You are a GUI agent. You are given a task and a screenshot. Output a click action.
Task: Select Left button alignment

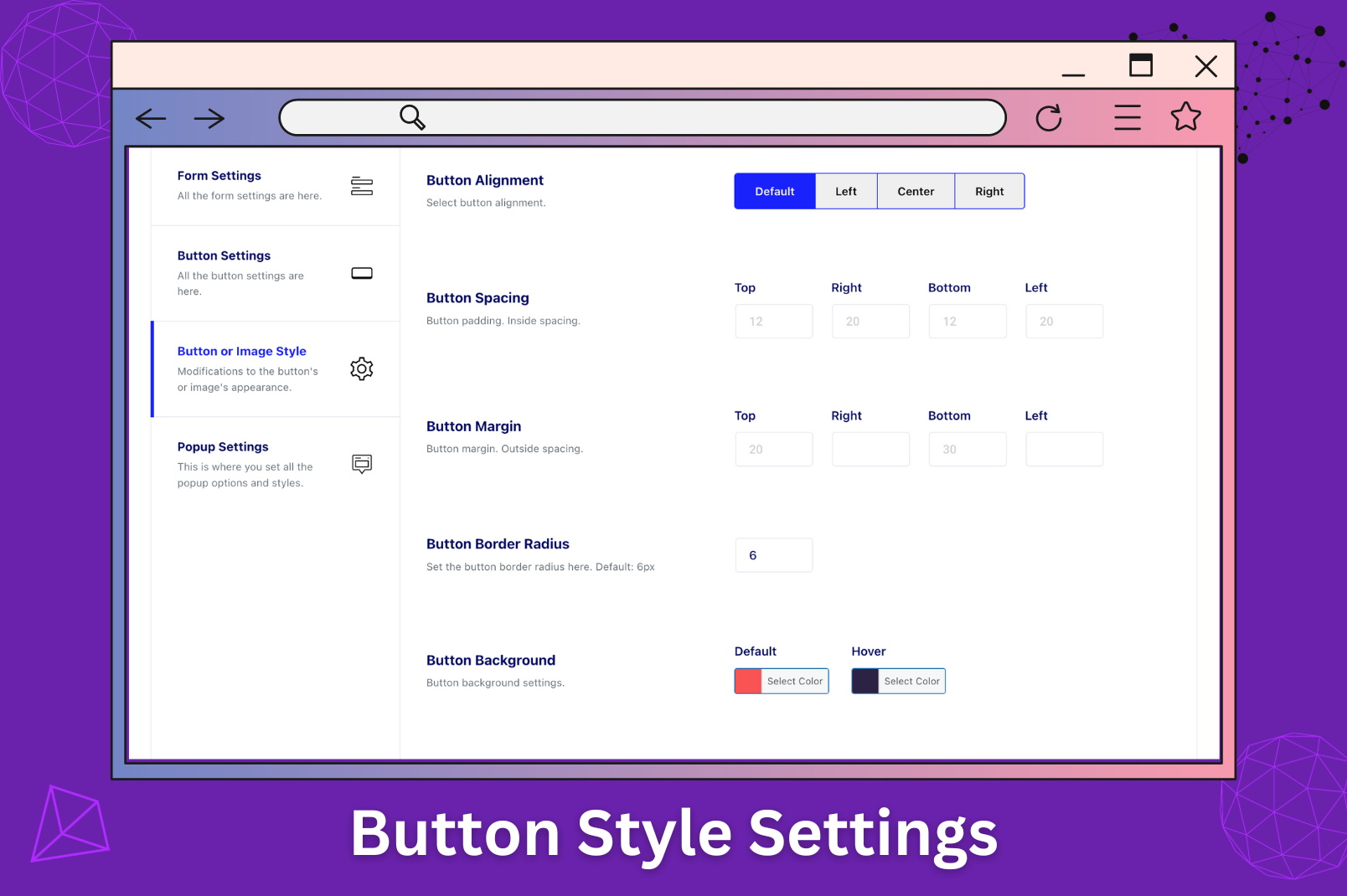pyautogui.click(x=846, y=191)
